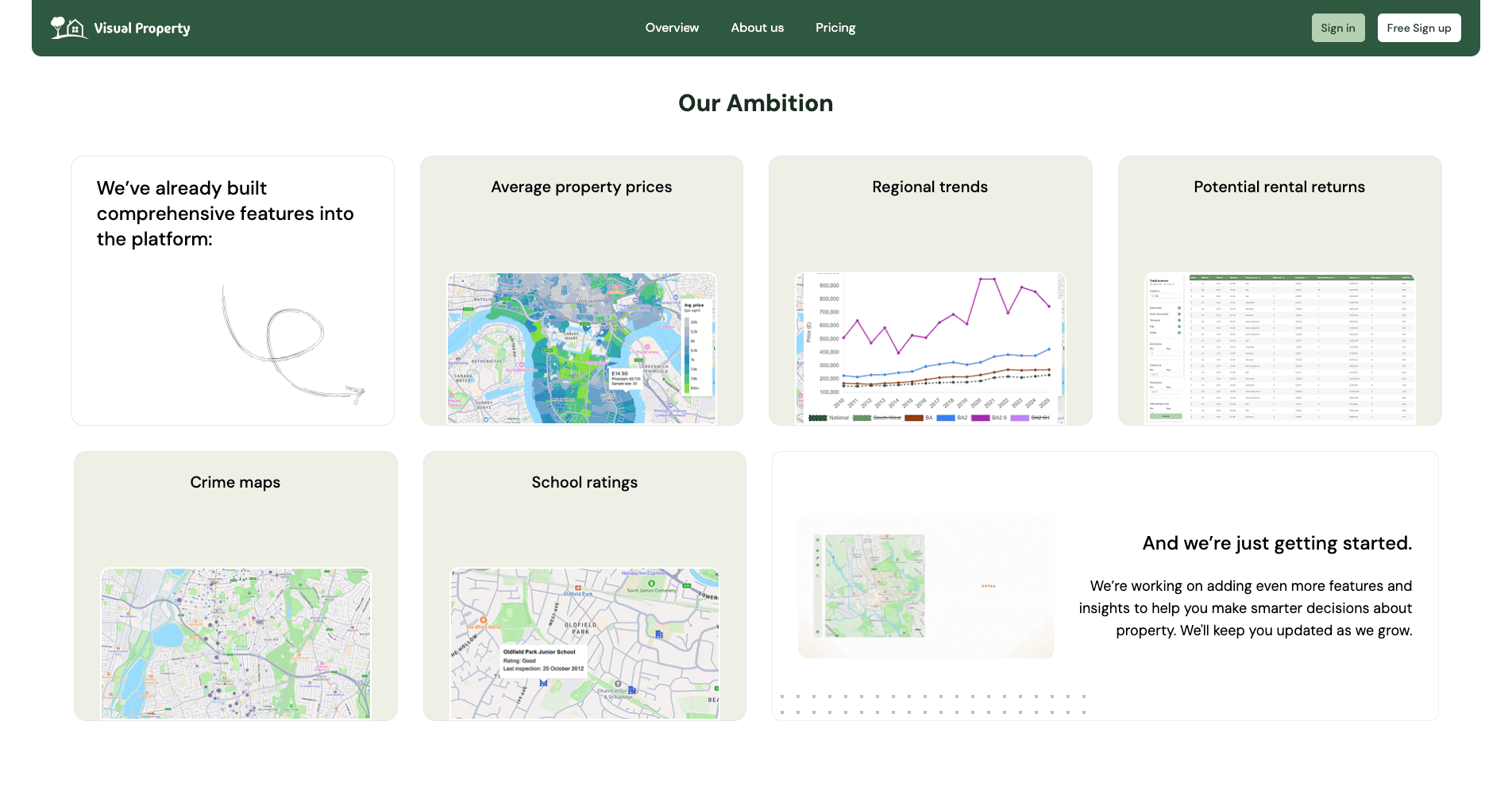
Task: Click the 'We've already built comprehensive features' text
Action: [225, 214]
